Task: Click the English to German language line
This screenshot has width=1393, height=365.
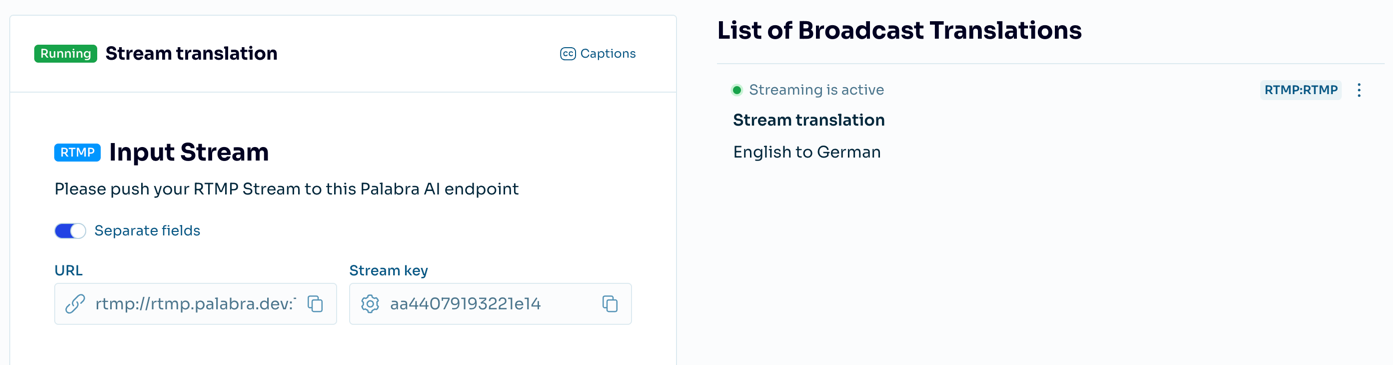Action: tap(807, 152)
